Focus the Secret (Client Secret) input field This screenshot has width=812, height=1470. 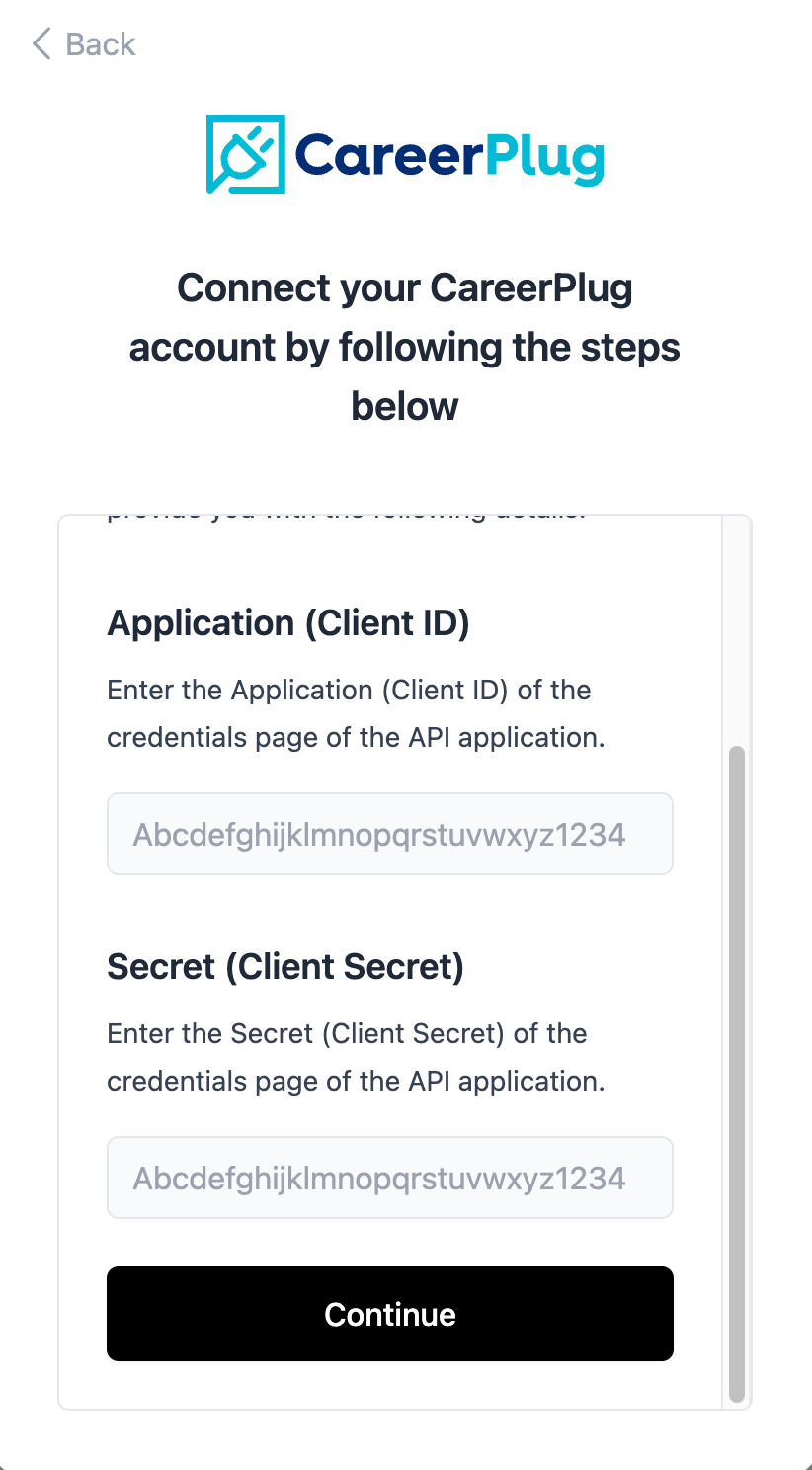(389, 1178)
